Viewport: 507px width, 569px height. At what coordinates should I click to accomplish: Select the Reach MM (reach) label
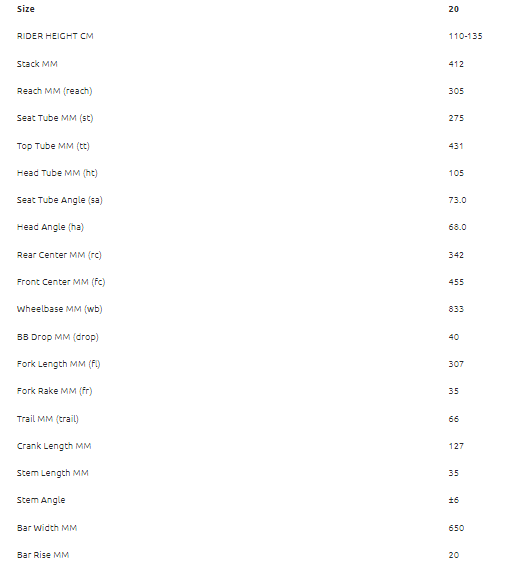[54, 91]
